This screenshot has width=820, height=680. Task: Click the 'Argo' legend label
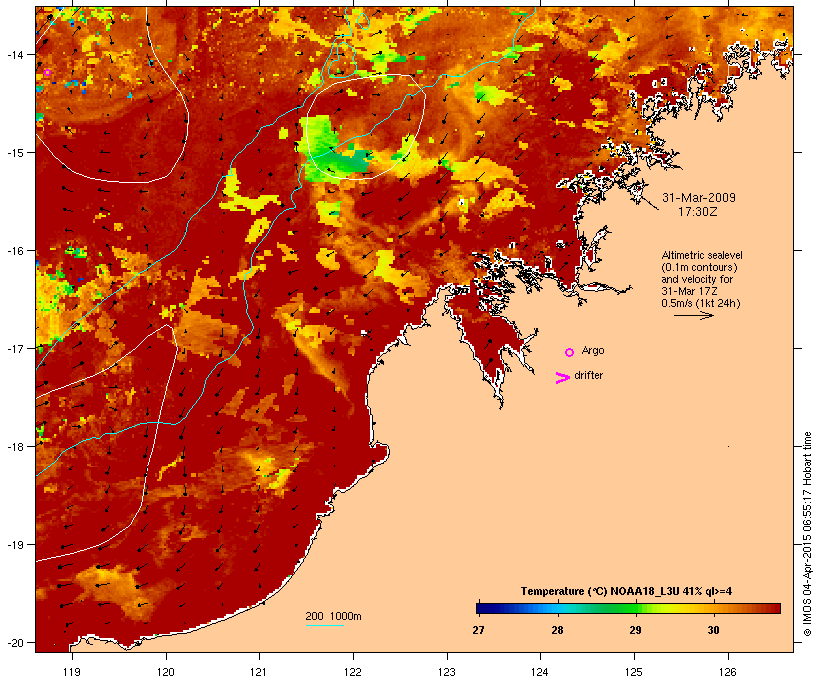[x=593, y=350]
